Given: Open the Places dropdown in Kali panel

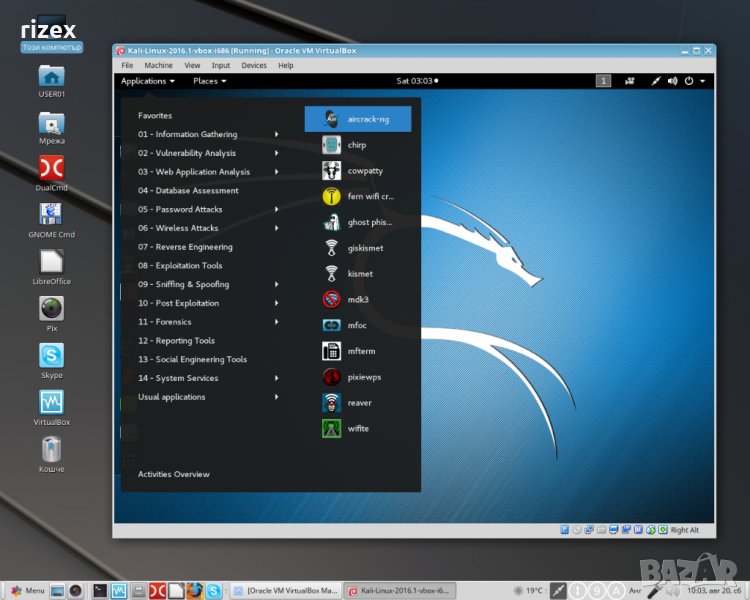Looking at the screenshot, I should pyautogui.click(x=209, y=81).
